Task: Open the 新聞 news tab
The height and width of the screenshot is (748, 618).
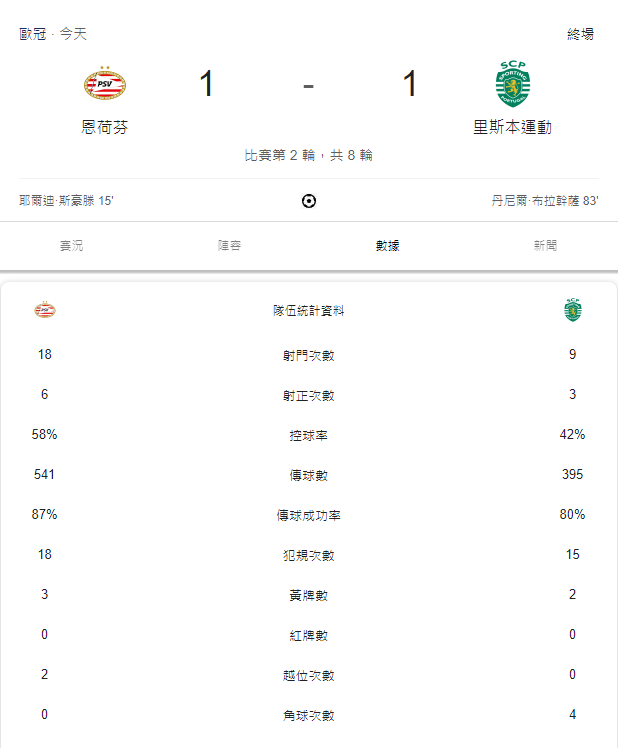Action: point(545,246)
